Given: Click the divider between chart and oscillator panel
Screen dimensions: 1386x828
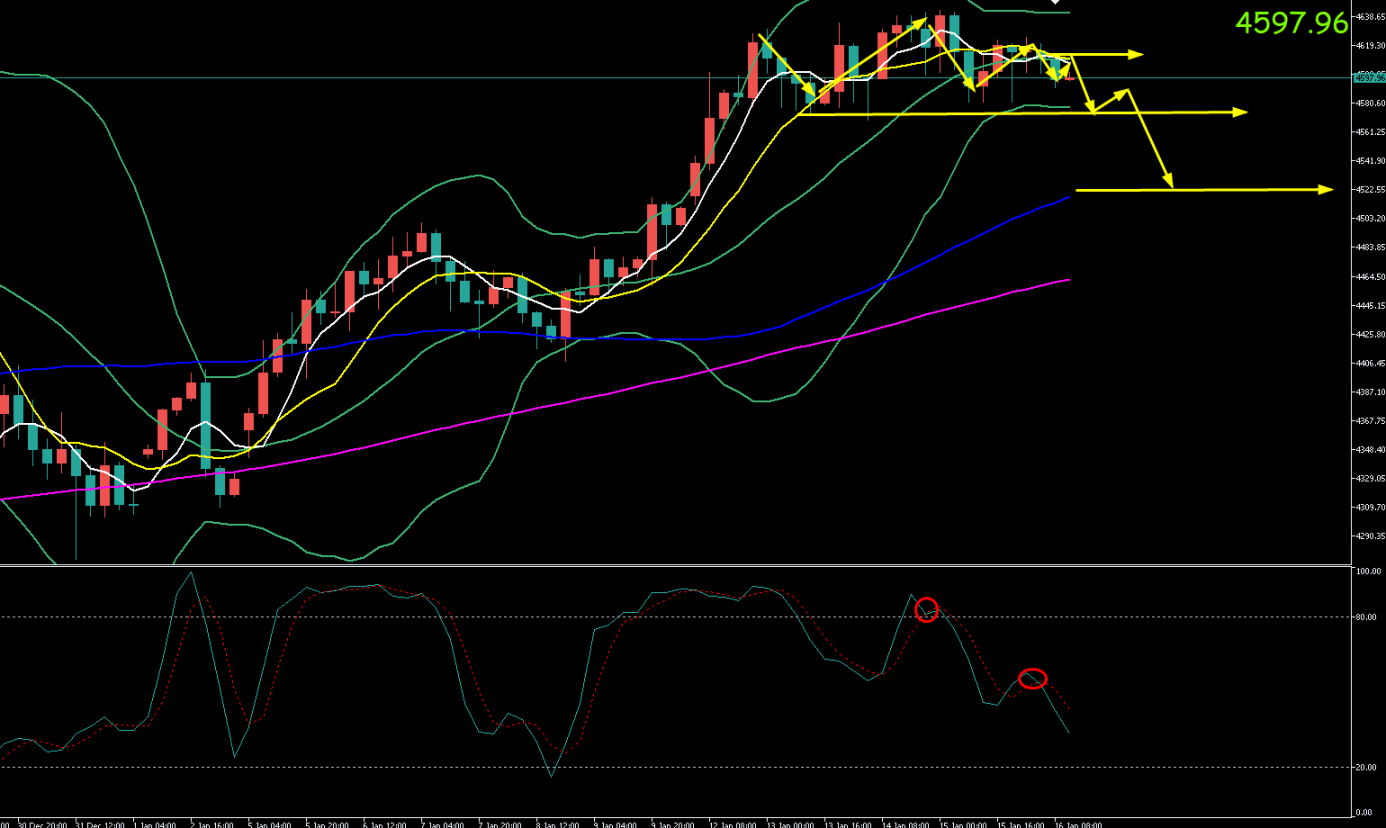Looking at the screenshot, I should click(680, 564).
